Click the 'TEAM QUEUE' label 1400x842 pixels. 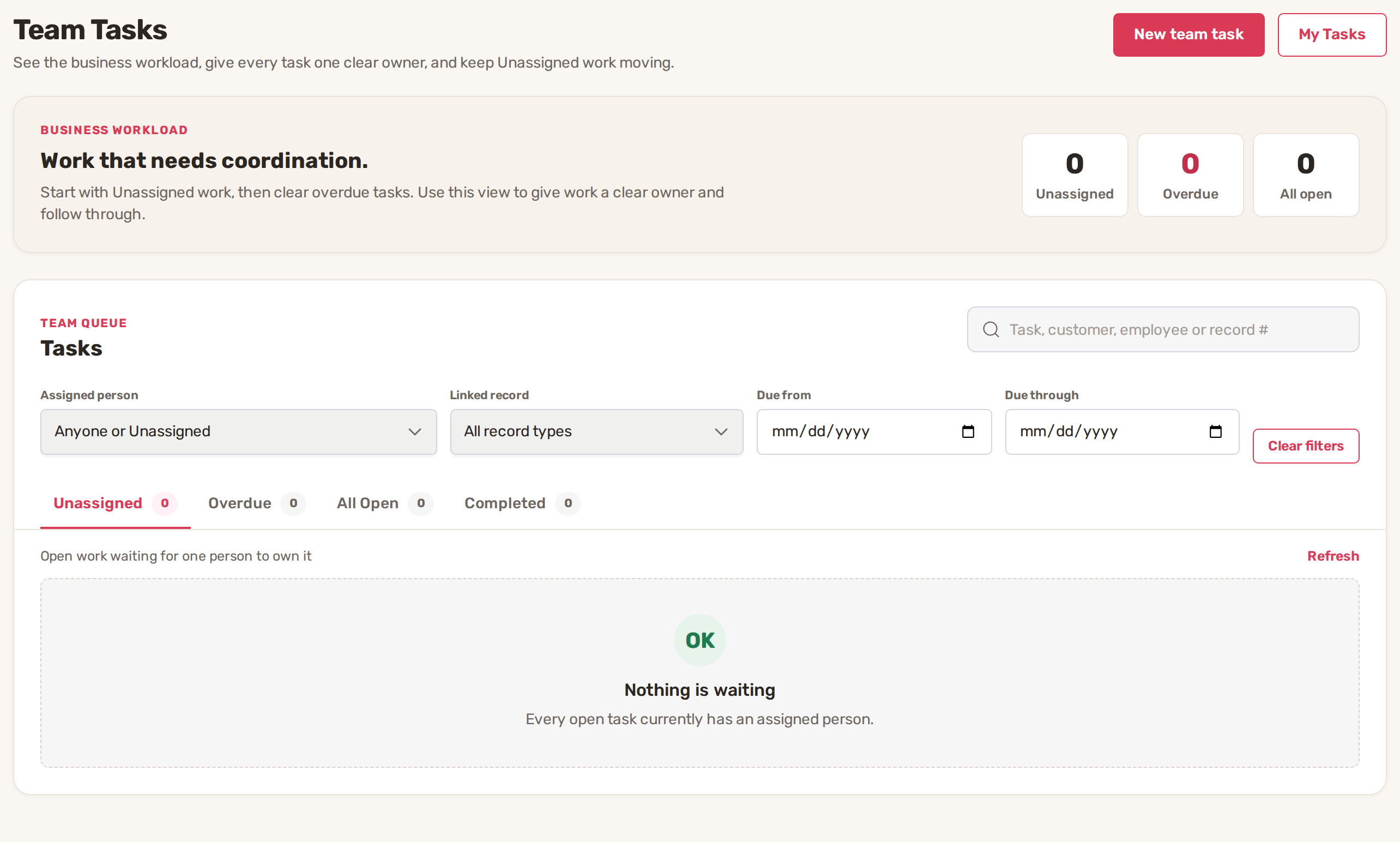click(x=83, y=323)
